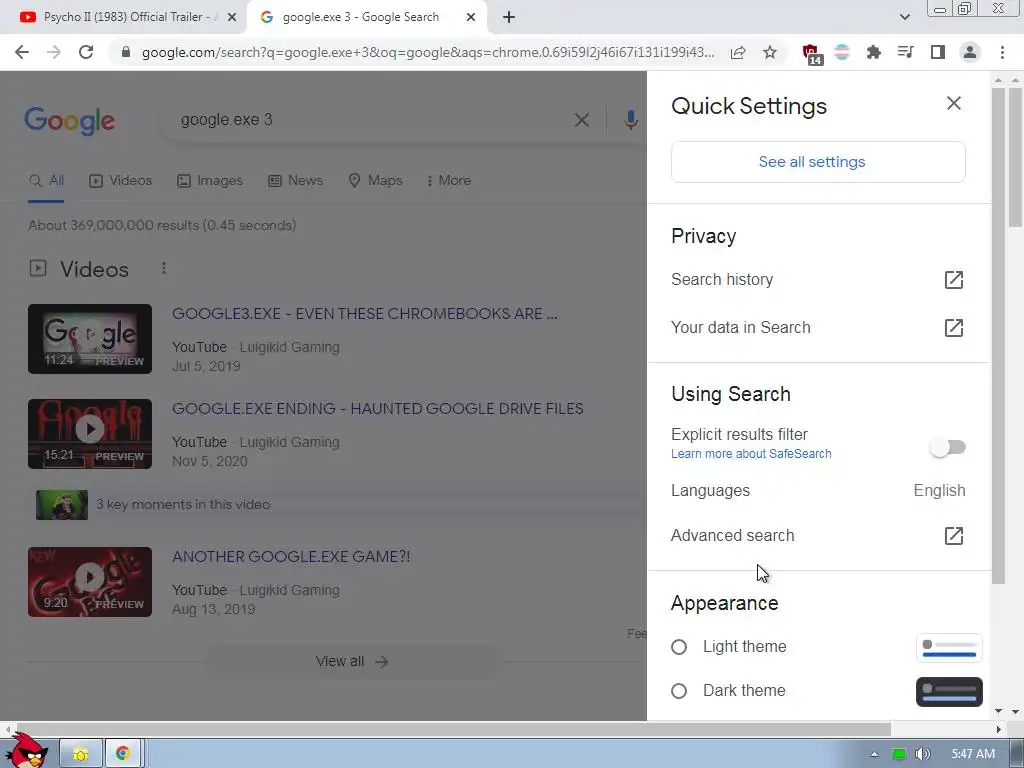Open uBlock Origin extension icon
1024x768 pixels.
[x=811, y=54]
